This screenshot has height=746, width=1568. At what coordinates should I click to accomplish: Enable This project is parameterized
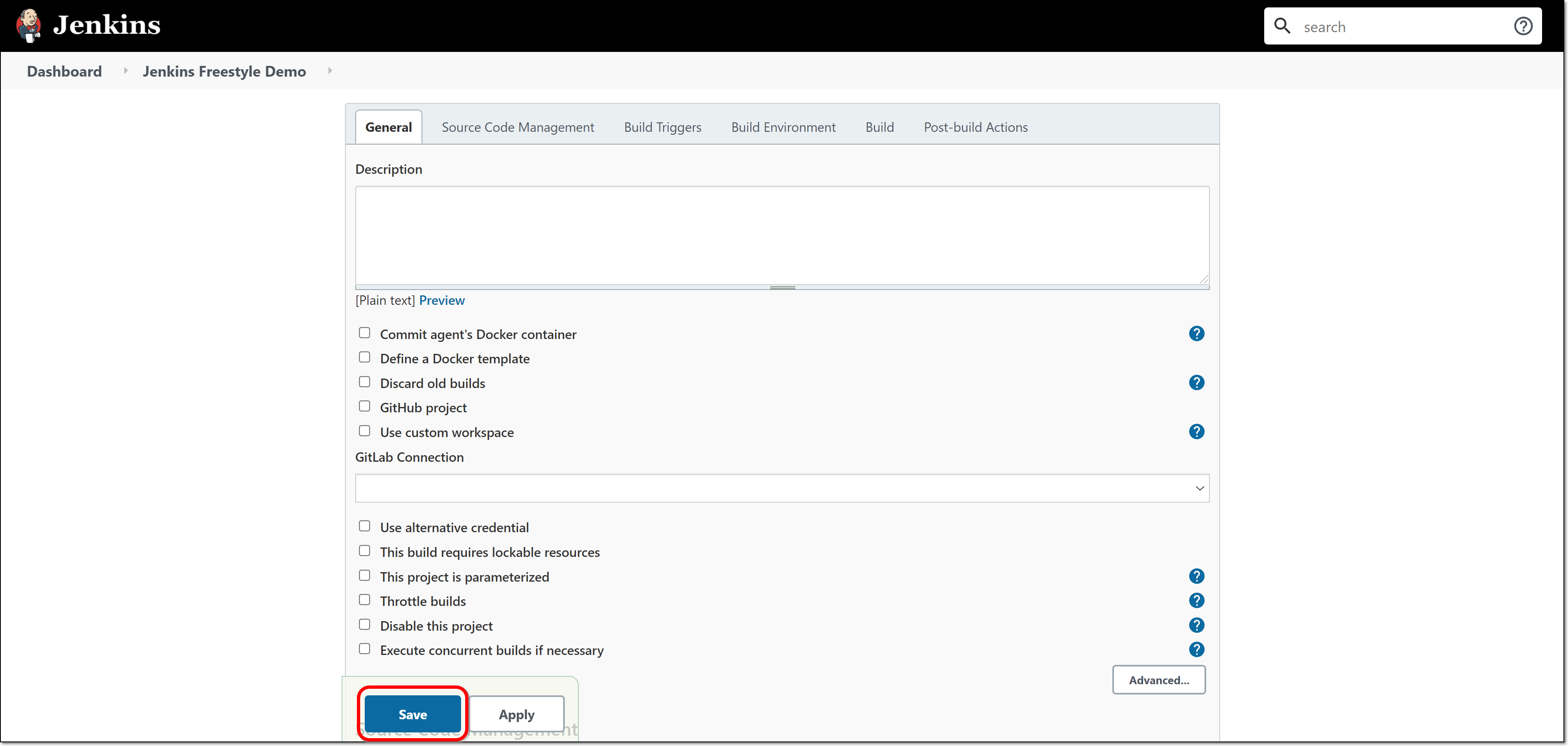coord(364,575)
